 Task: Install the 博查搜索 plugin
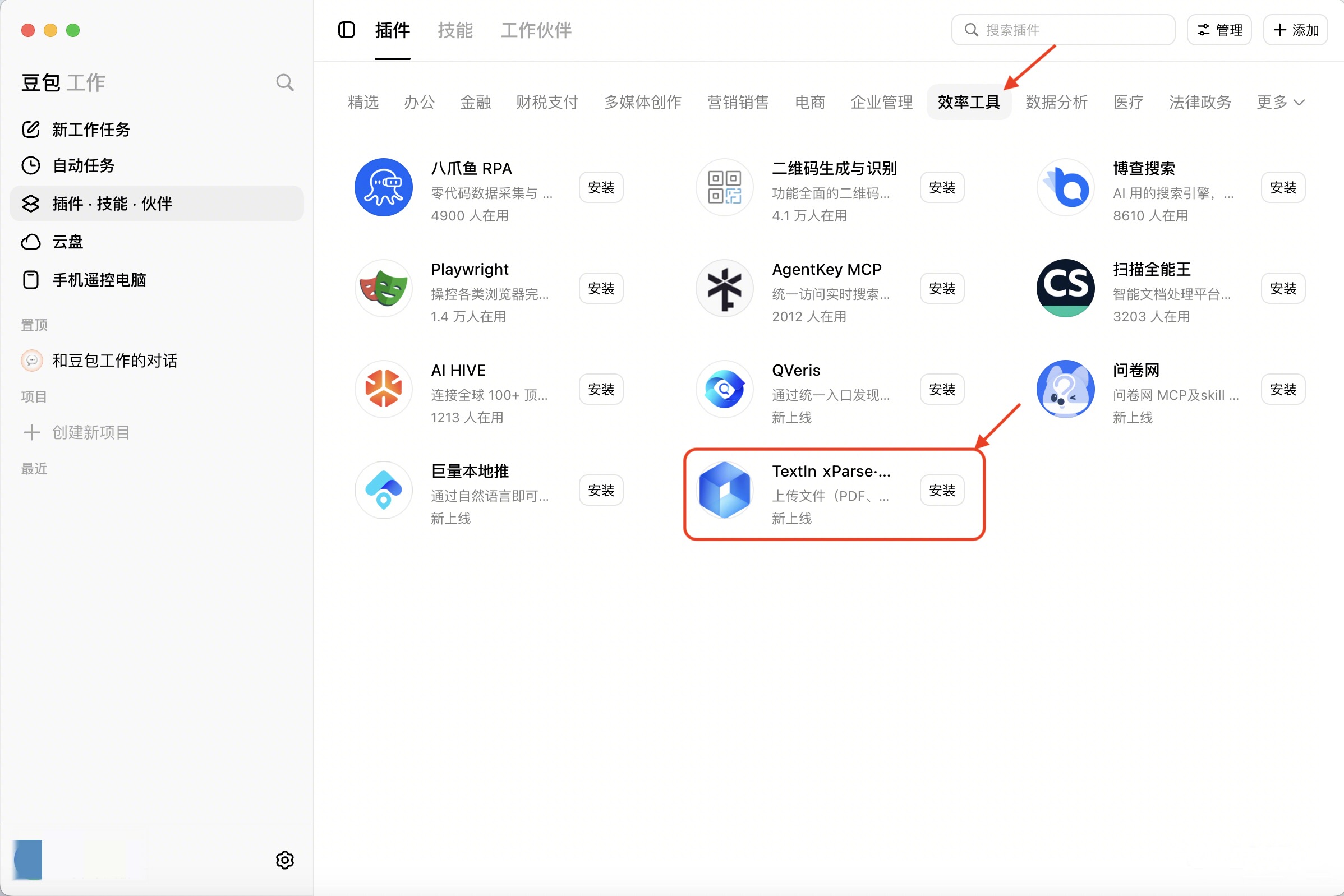1283,187
